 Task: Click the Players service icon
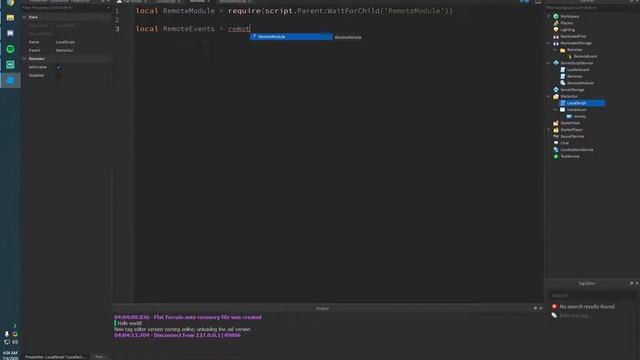point(556,23)
